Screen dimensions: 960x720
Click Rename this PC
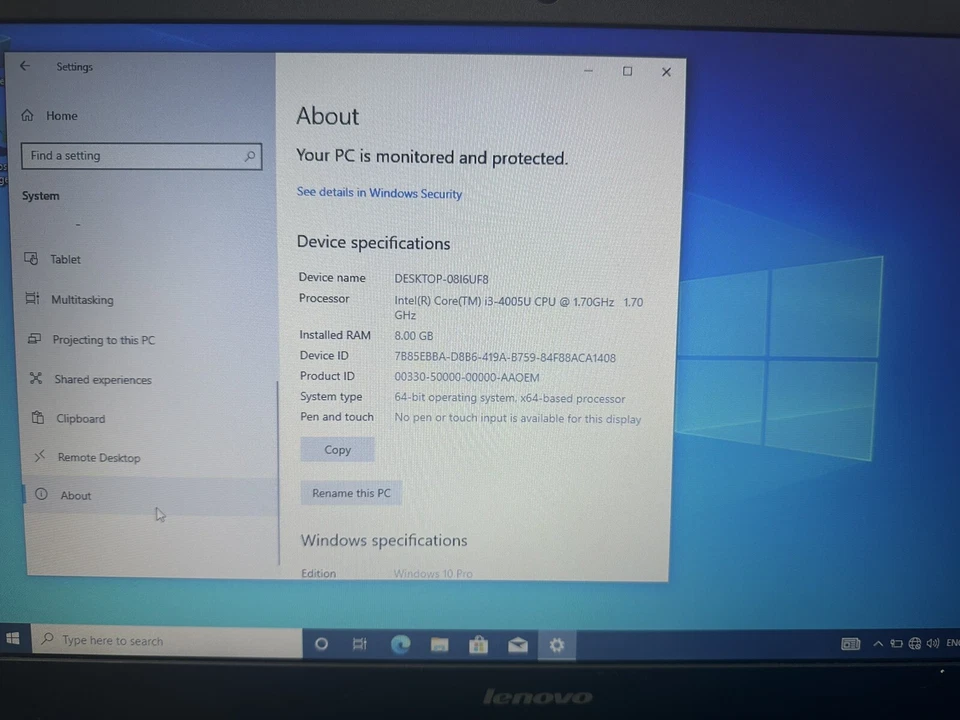coord(351,492)
